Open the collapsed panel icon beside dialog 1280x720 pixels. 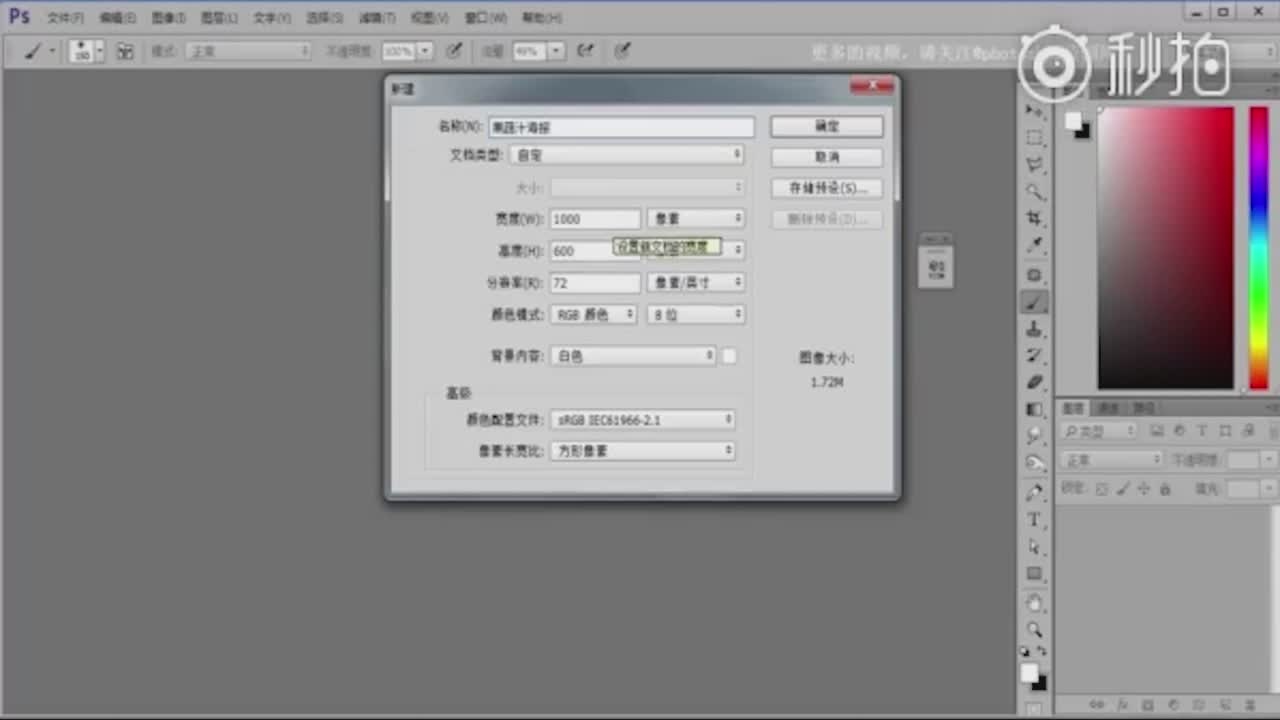tap(936, 268)
